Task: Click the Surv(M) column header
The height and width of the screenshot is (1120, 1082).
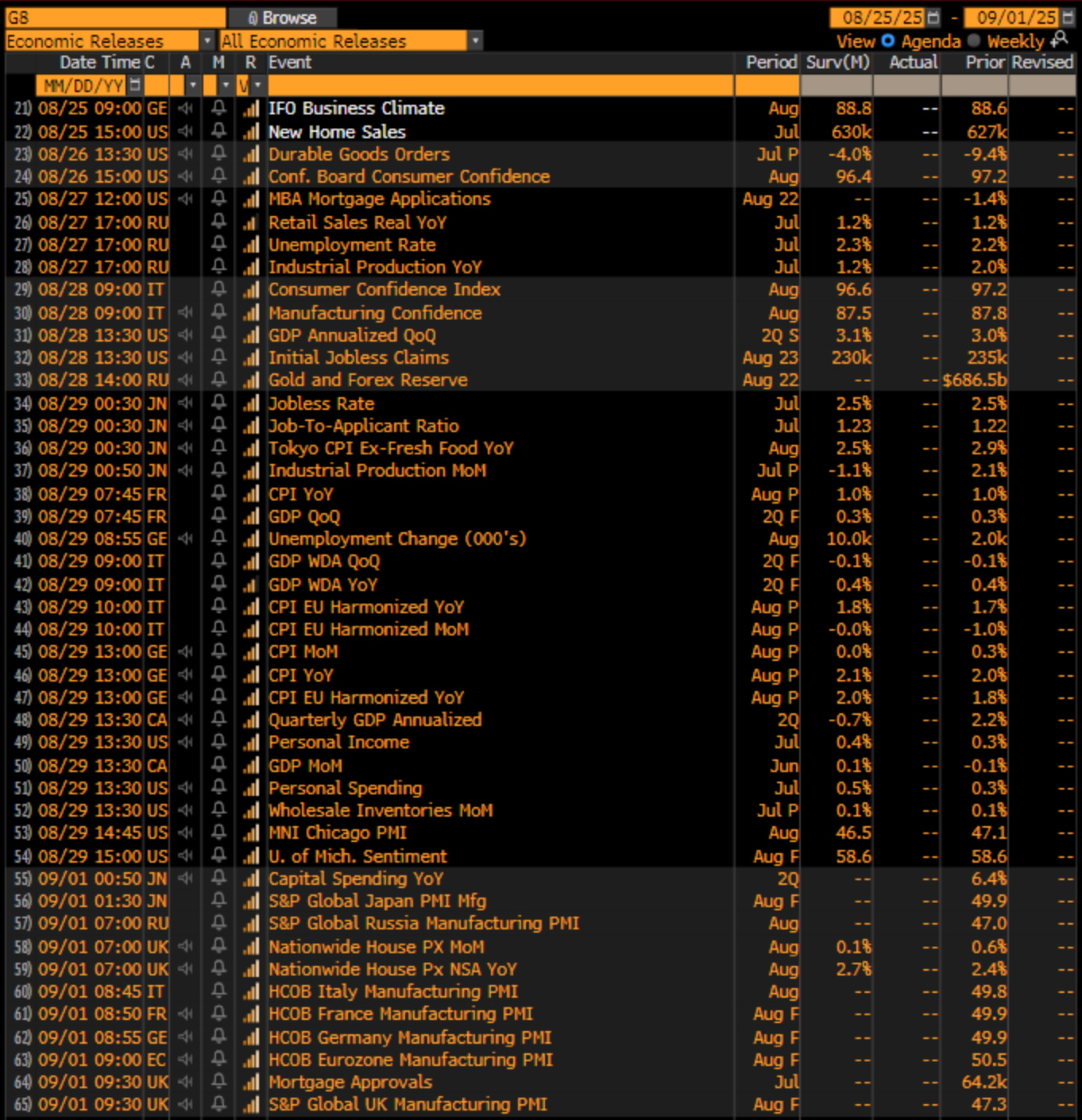Action: 837,62
